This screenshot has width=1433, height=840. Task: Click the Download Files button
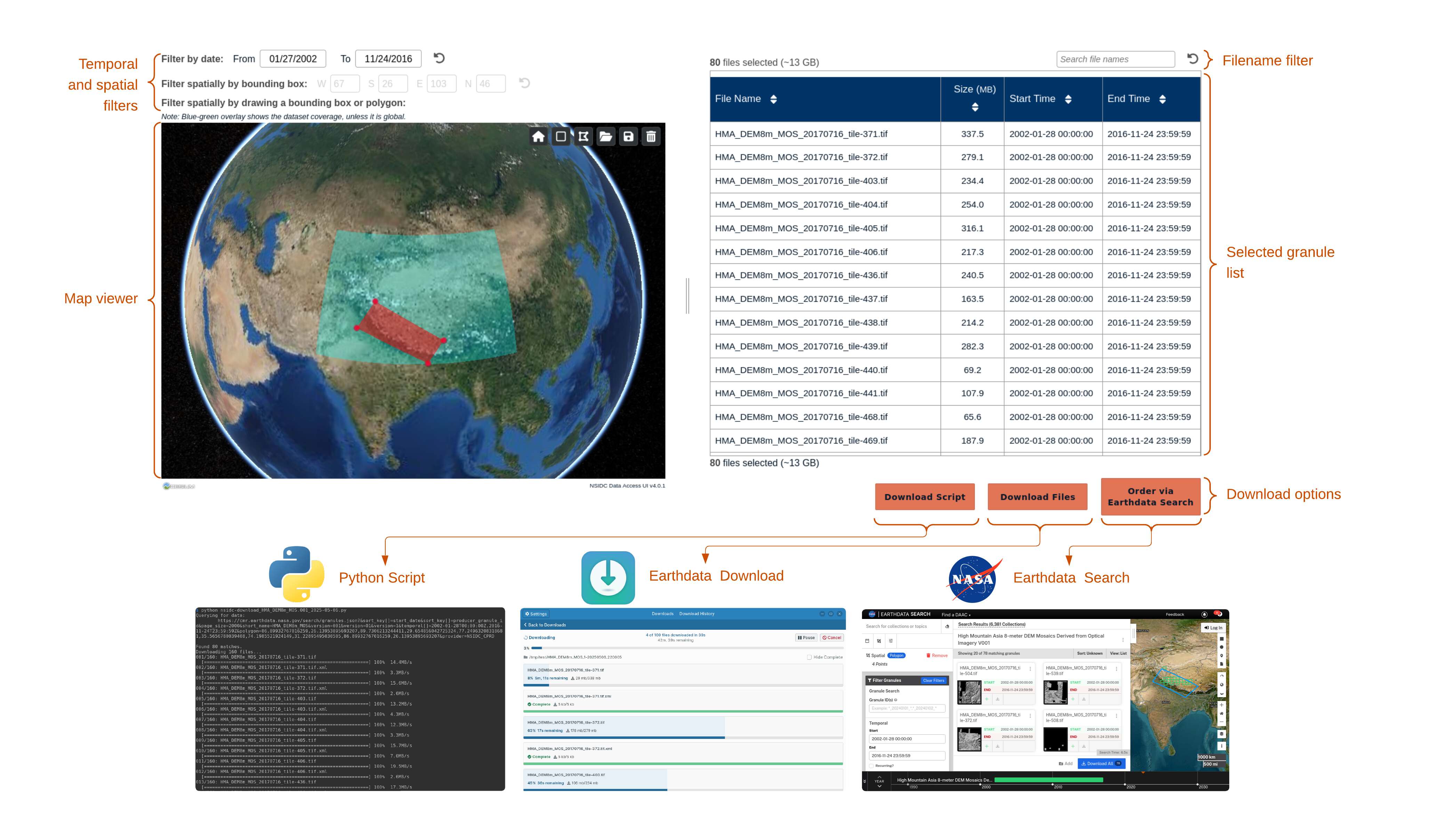[x=1037, y=497]
